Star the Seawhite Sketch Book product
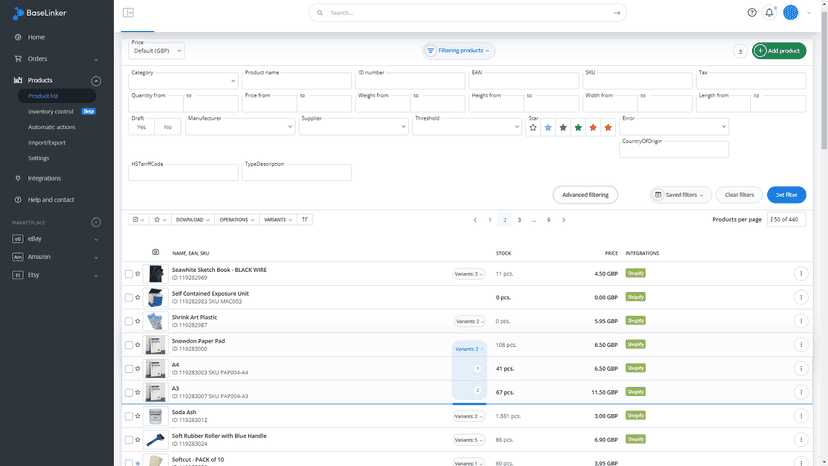The height and width of the screenshot is (466, 828). pos(138,274)
